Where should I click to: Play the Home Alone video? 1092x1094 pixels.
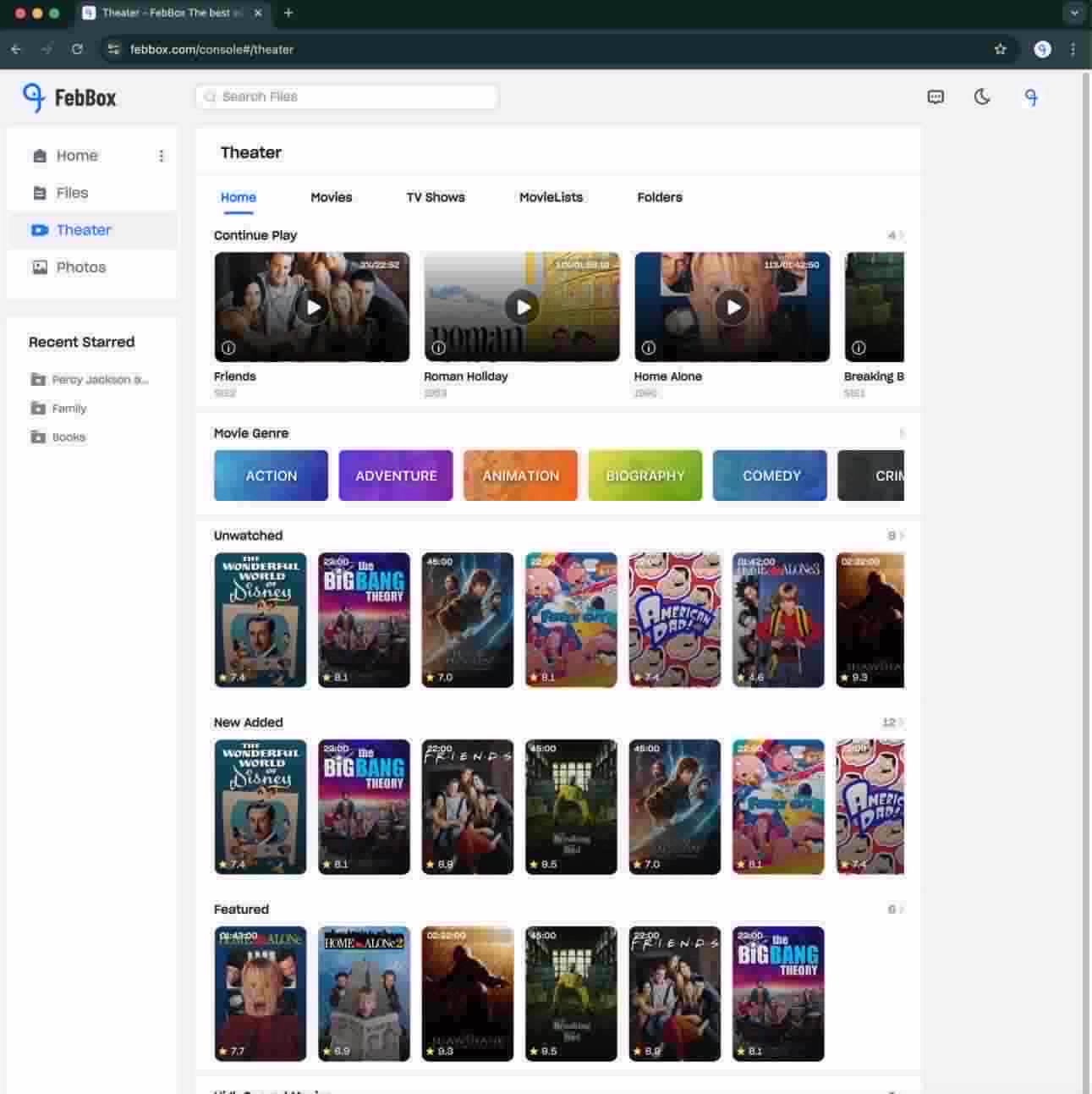tap(732, 307)
